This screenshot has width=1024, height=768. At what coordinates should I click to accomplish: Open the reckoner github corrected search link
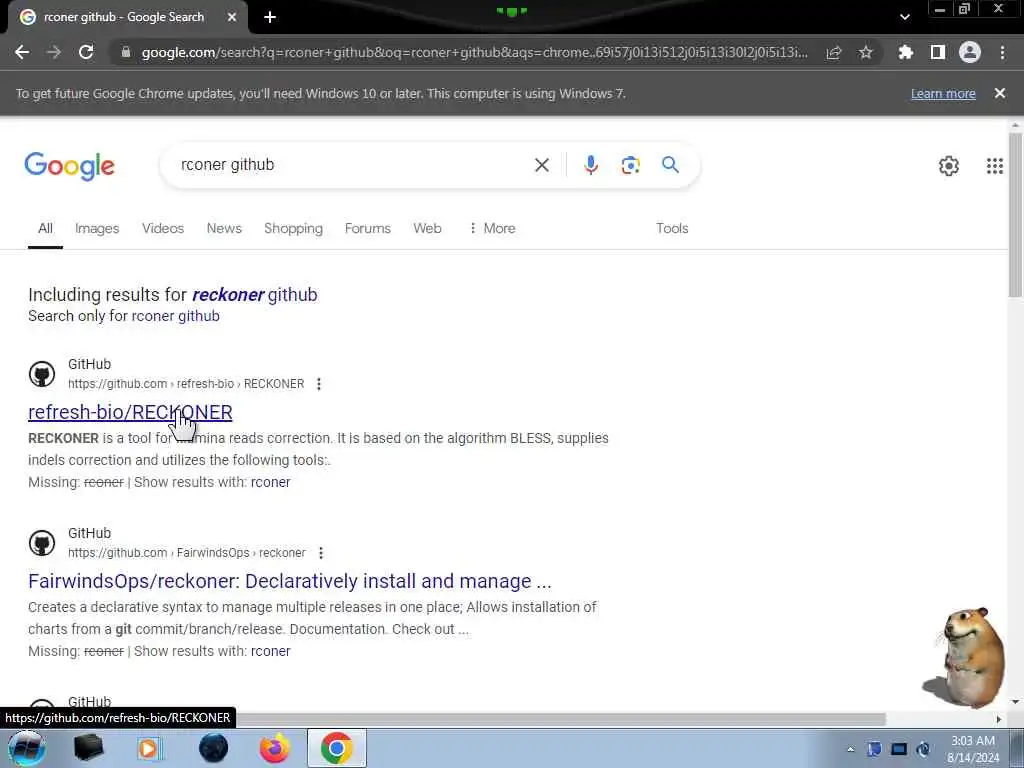point(255,295)
